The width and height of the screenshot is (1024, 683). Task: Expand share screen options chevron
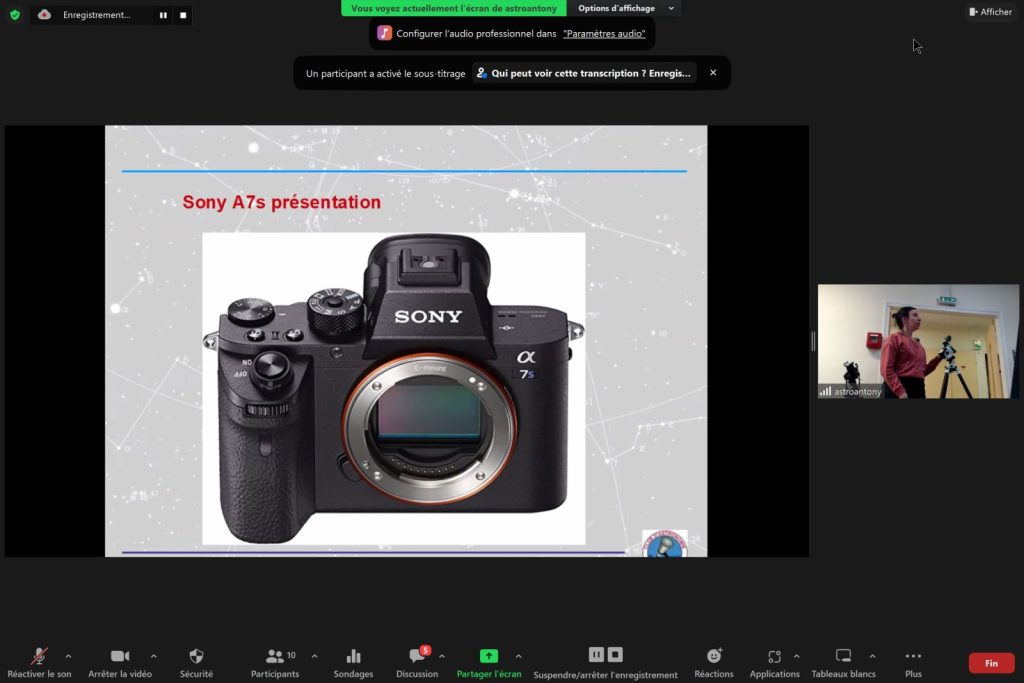pos(519,656)
